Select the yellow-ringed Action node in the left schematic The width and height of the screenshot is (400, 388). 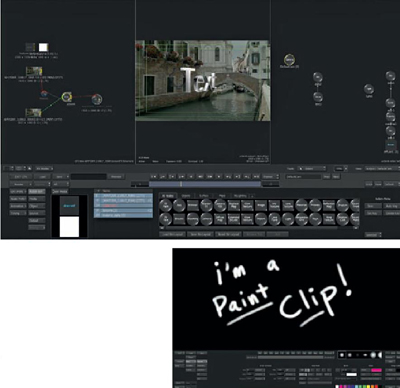point(67,97)
